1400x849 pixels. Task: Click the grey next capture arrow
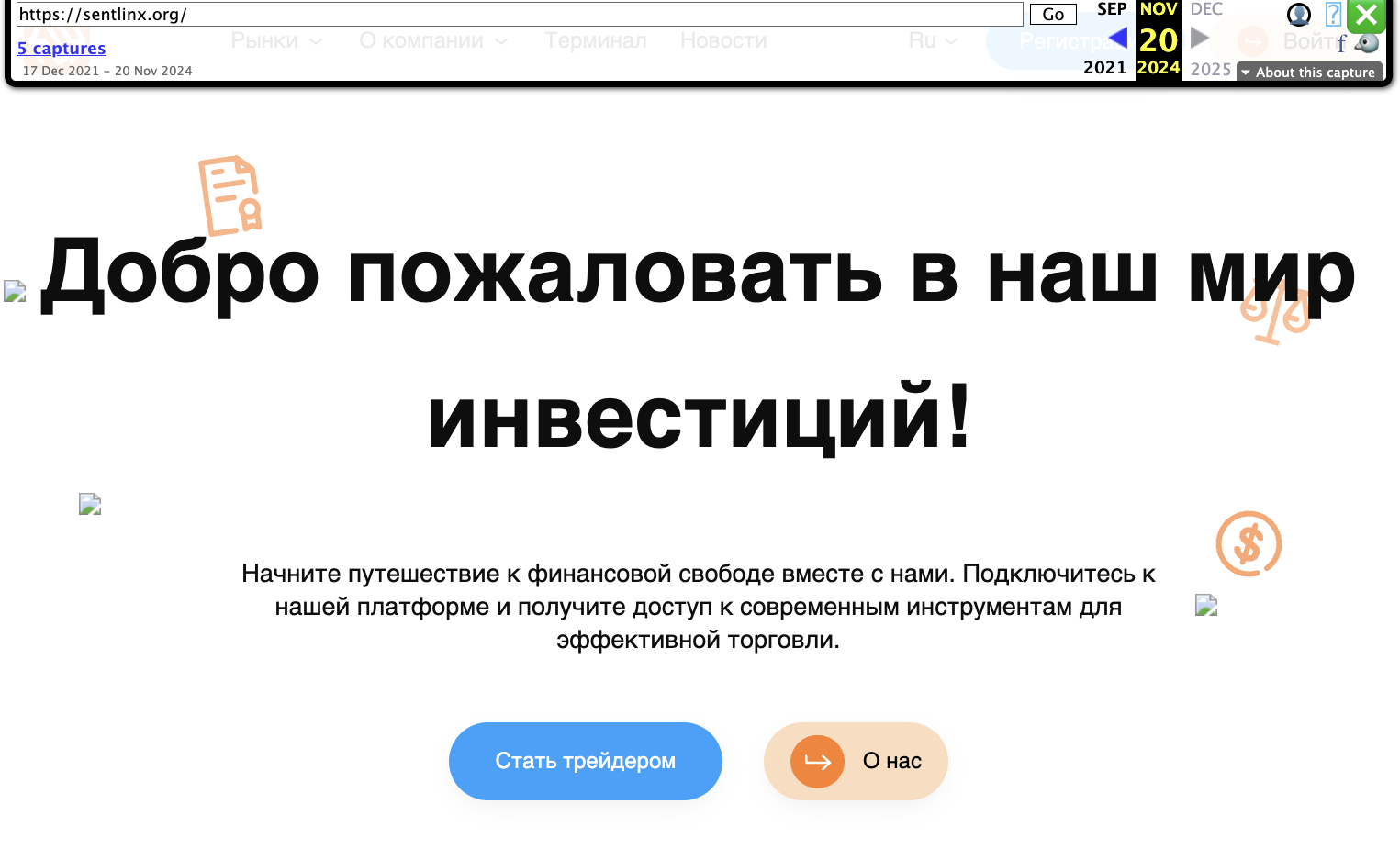coord(1200,38)
